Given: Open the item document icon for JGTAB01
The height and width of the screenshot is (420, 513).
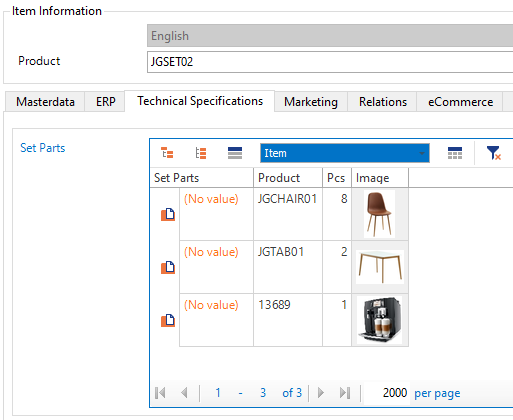Looking at the screenshot, I should coord(168,267).
